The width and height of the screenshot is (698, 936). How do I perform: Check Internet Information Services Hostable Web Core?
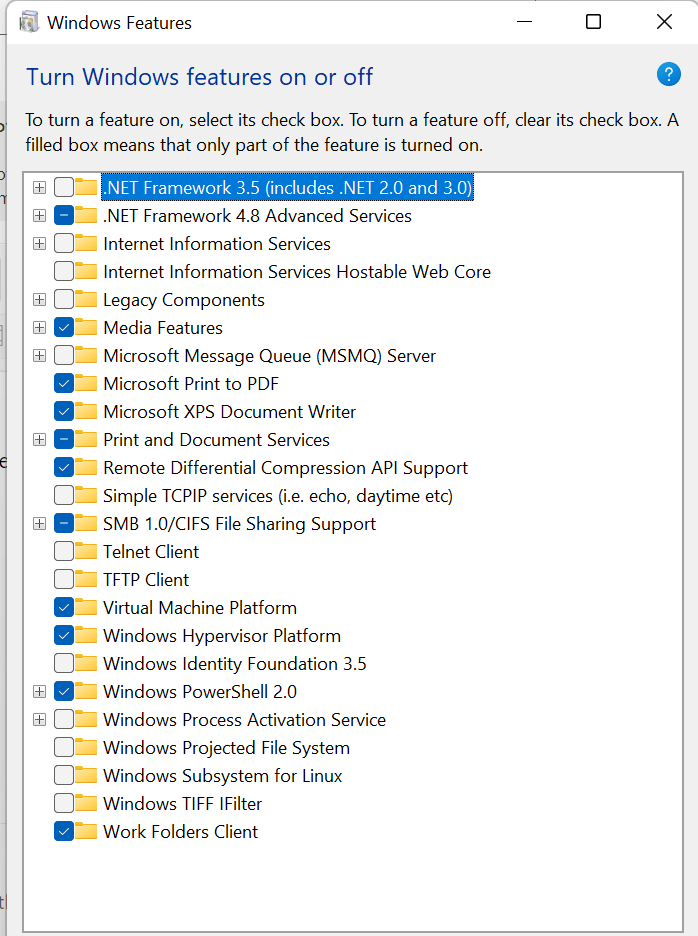click(64, 272)
